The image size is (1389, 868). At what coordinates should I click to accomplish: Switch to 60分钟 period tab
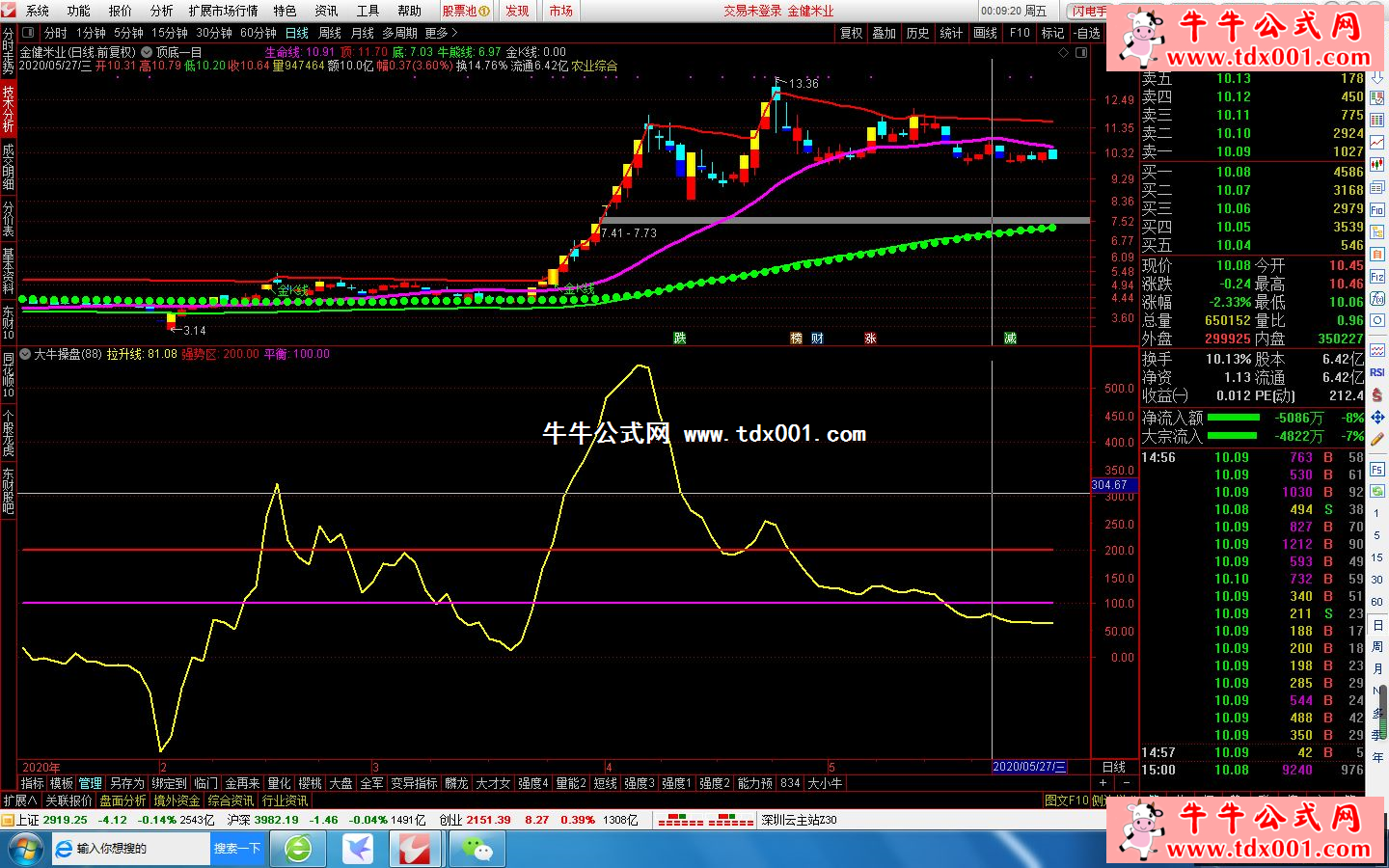259,33
